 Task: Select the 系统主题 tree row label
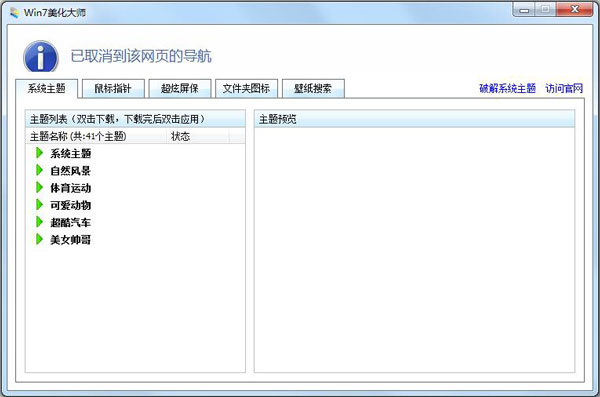pyautogui.click(x=70, y=154)
